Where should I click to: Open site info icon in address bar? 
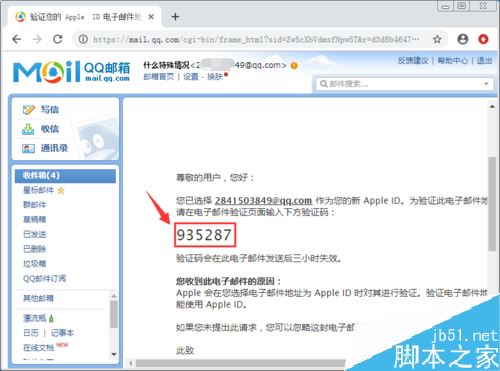83,39
